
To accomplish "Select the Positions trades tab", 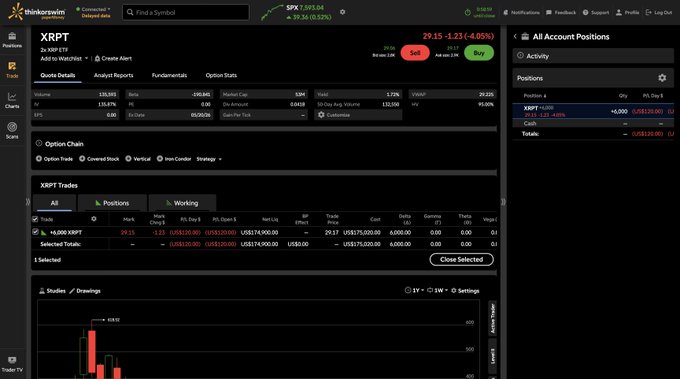I will [112, 203].
